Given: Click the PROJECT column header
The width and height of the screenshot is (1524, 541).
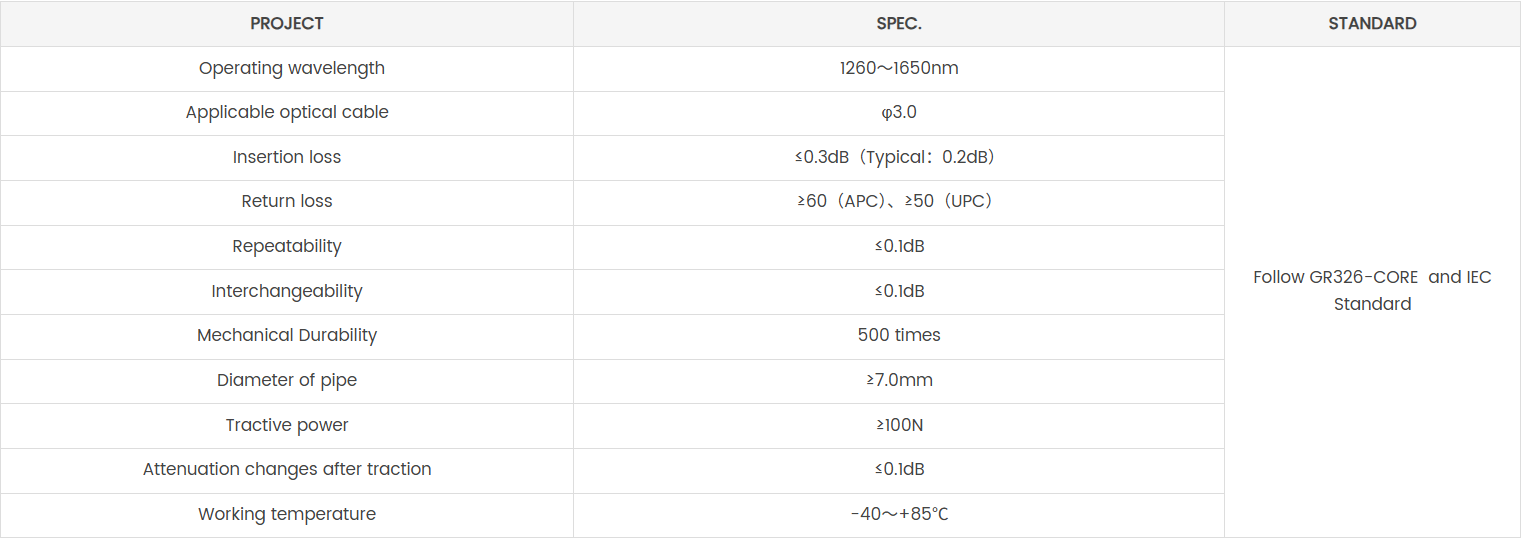Looking at the screenshot, I should pos(287,24).
